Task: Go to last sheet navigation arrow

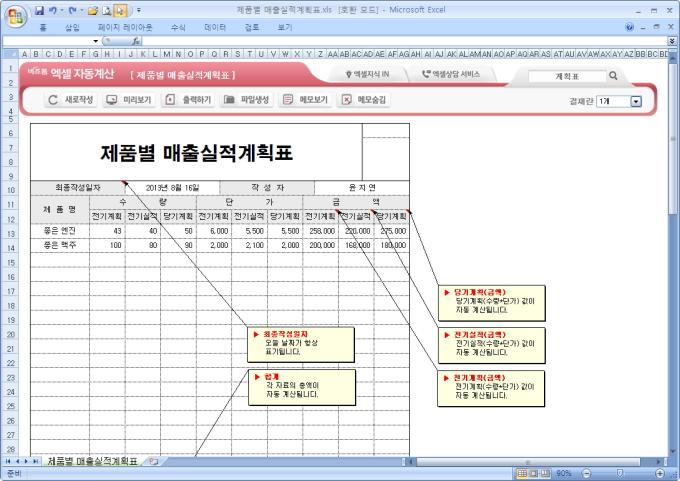Action: (x=35, y=461)
